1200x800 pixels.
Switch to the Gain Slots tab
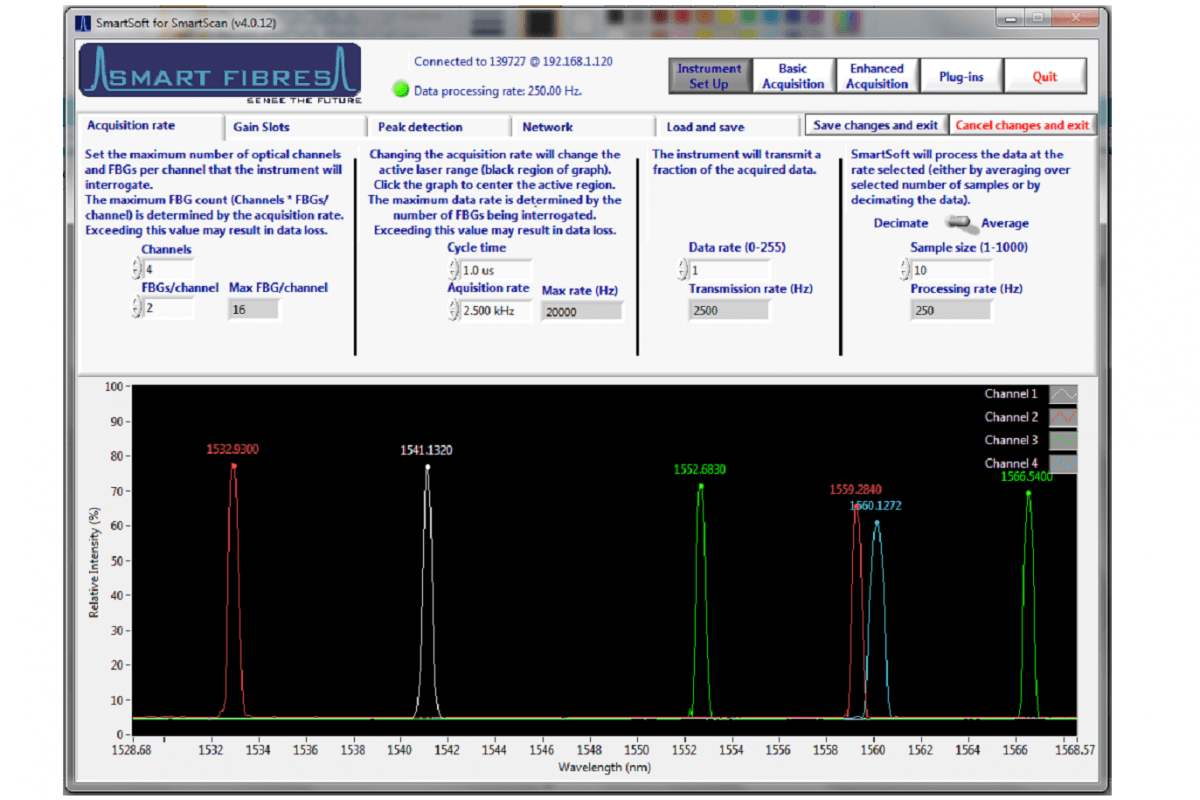pos(294,127)
